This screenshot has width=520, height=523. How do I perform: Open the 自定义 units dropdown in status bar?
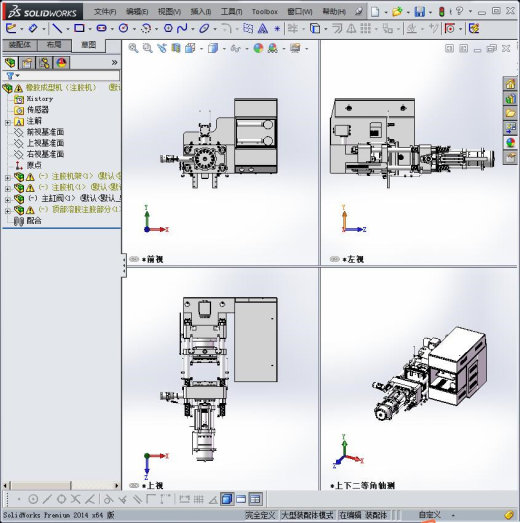(x=436, y=515)
